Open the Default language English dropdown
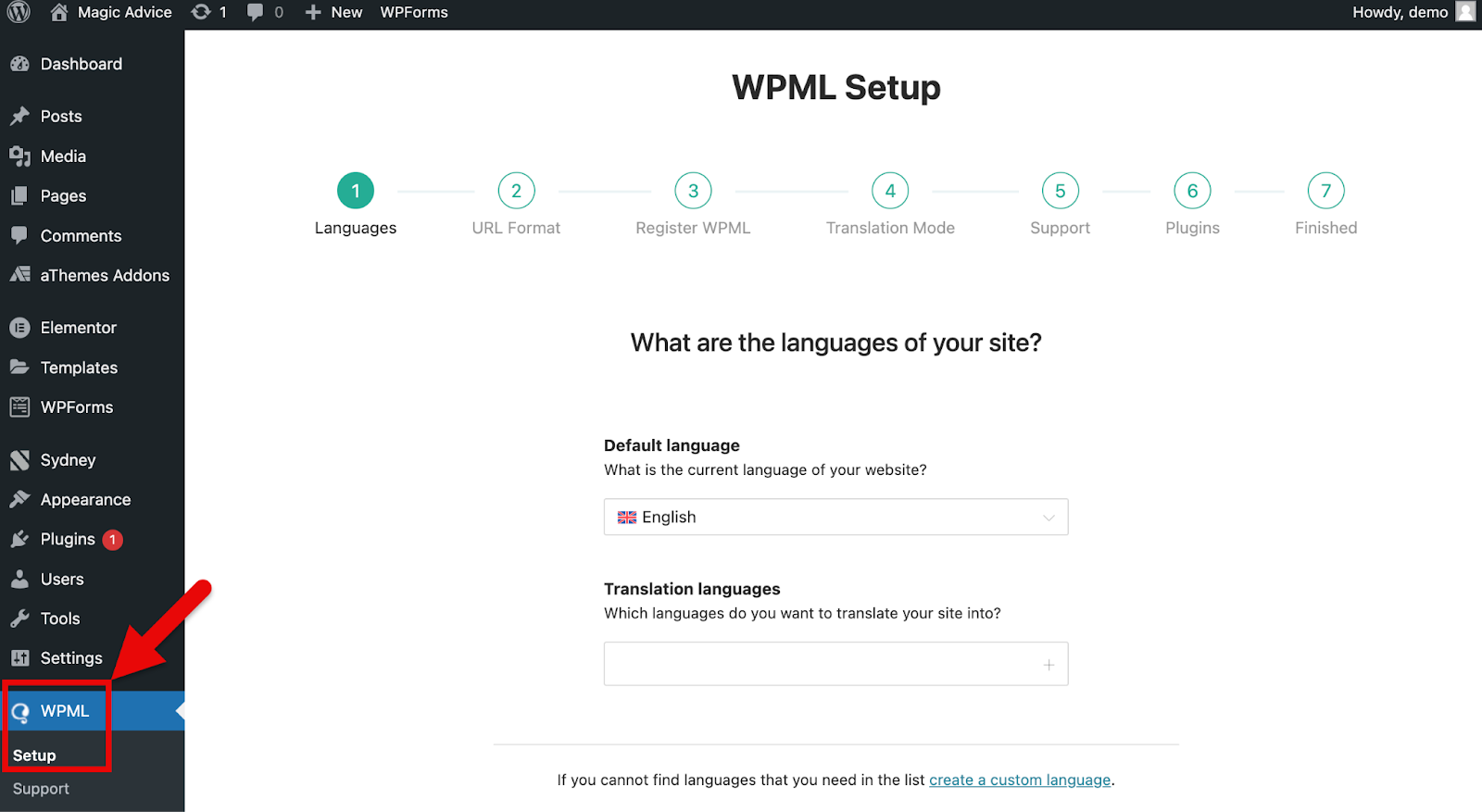 pyautogui.click(x=835, y=518)
